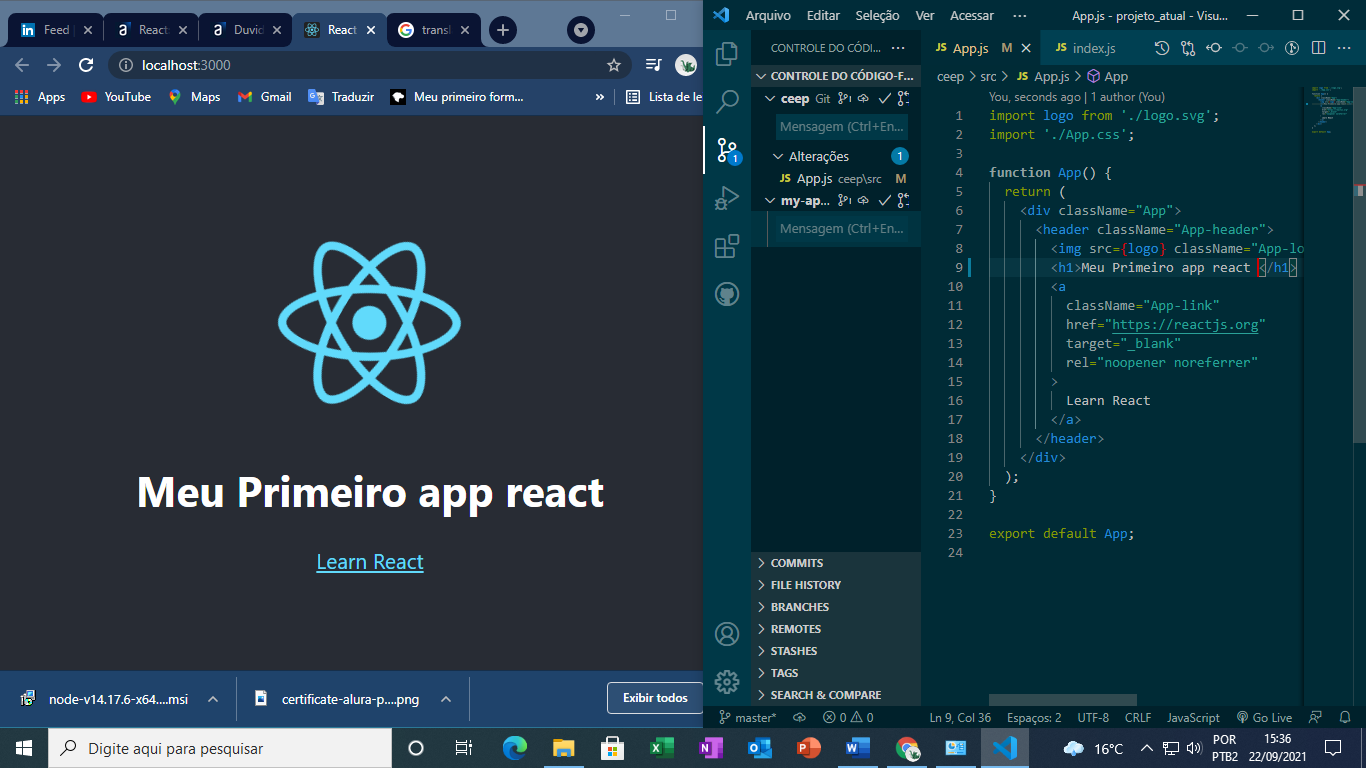The width and height of the screenshot is (1366, 768).
Task: Open editor More Actions ellipsis
Action: 1344,47
